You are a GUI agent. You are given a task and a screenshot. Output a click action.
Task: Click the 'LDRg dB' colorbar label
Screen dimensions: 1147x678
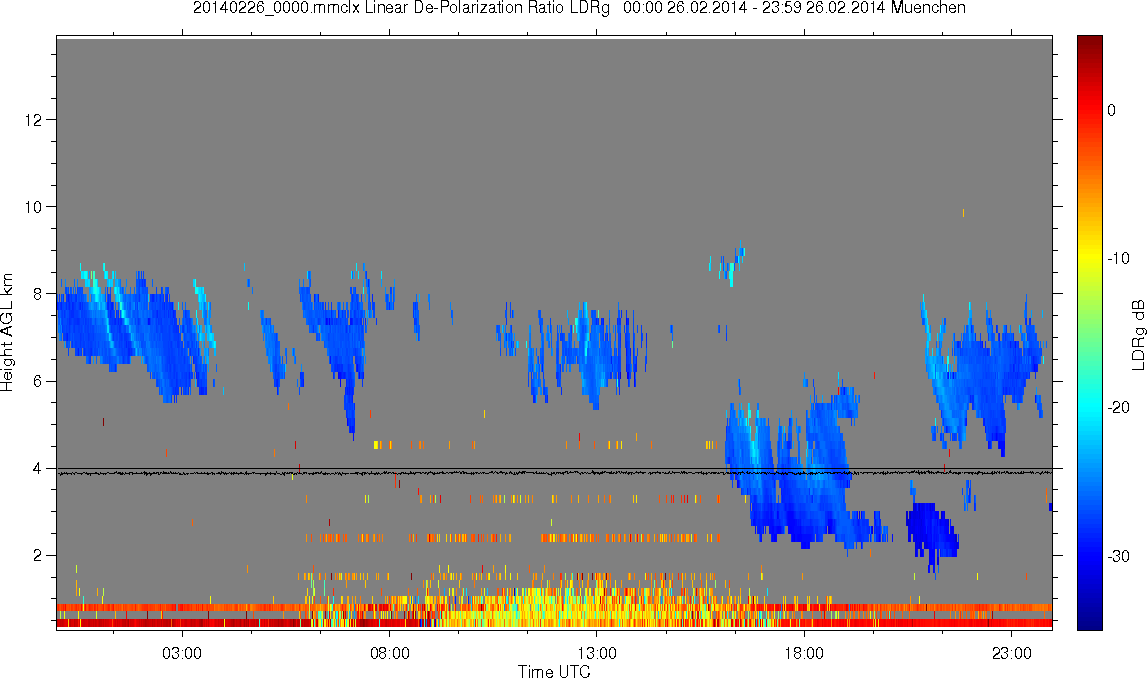(x=1137, y=334)
